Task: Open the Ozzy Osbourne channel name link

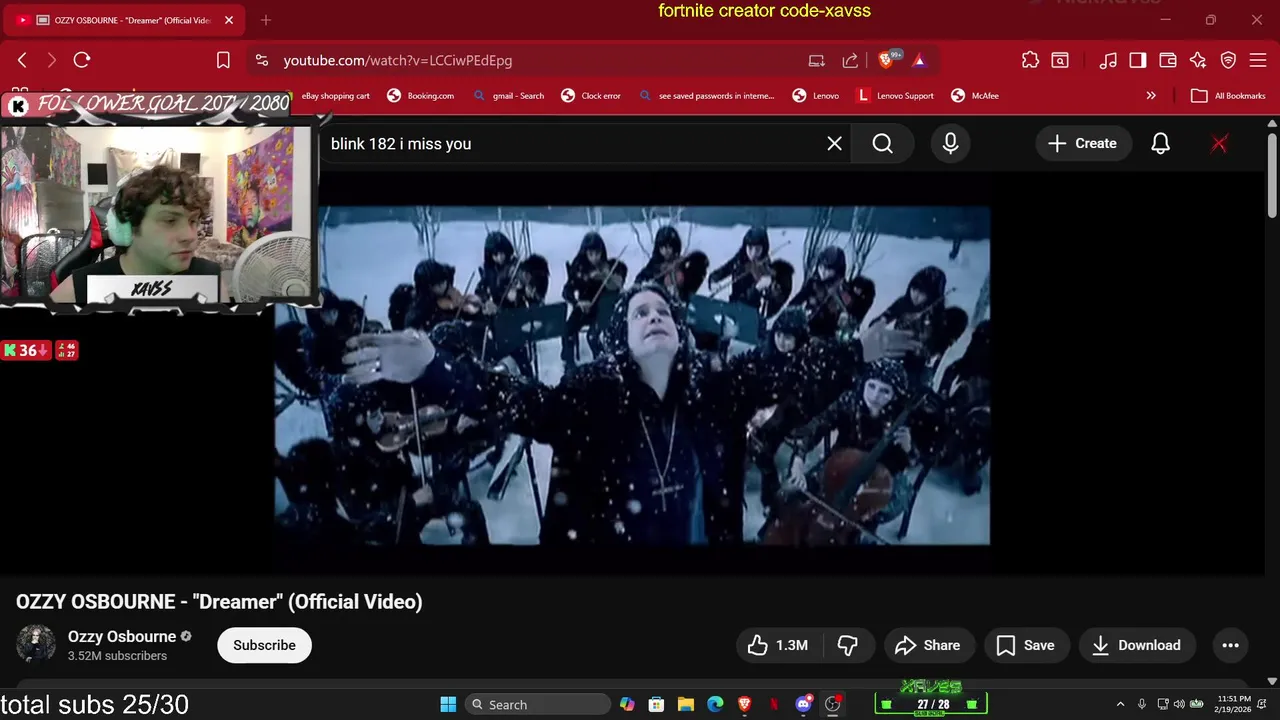Action: point(122,637)
